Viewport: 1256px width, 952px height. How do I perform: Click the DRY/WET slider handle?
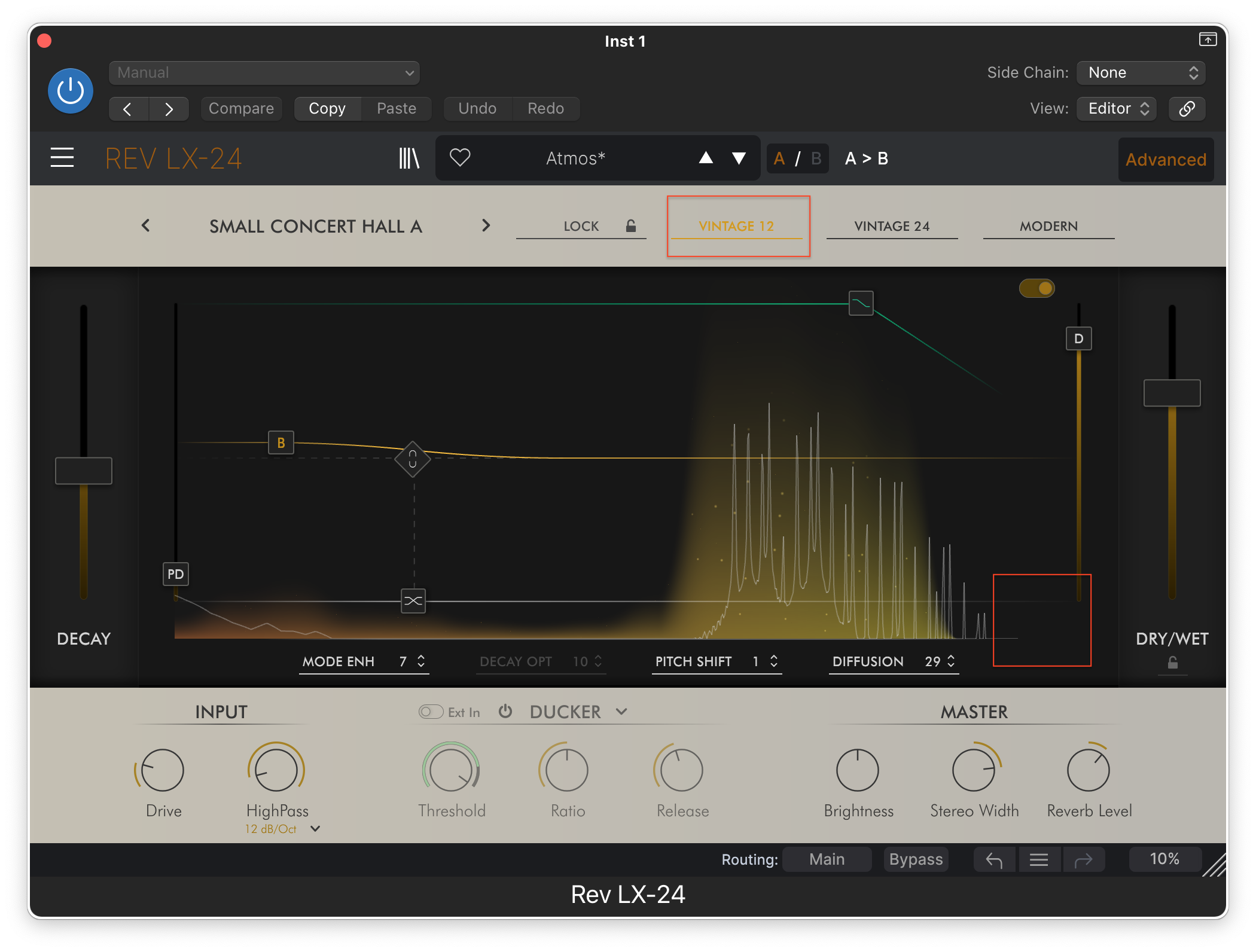coord(1172,393)
